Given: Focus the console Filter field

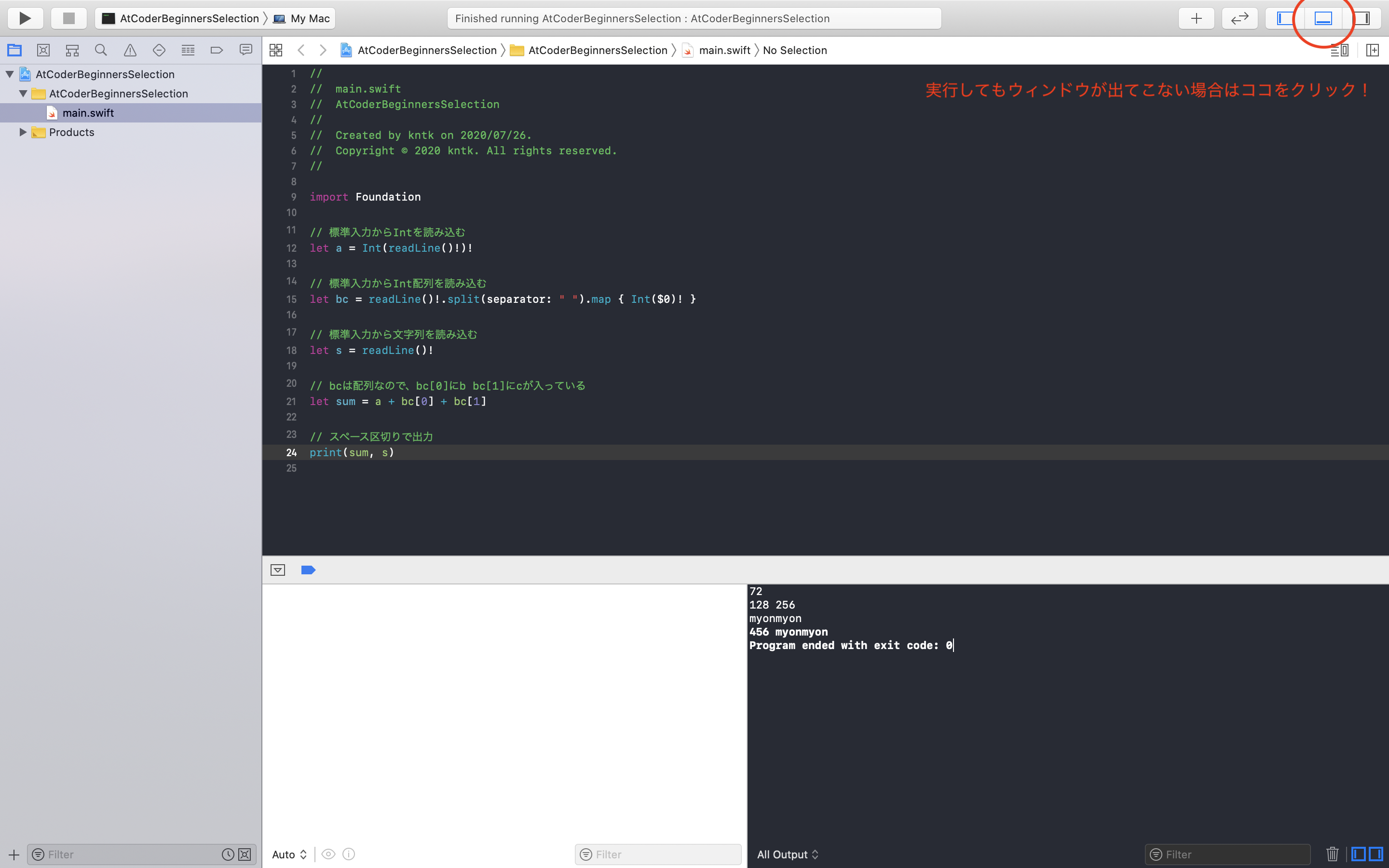Looking at the screenshot, I should click(1228, 854).
